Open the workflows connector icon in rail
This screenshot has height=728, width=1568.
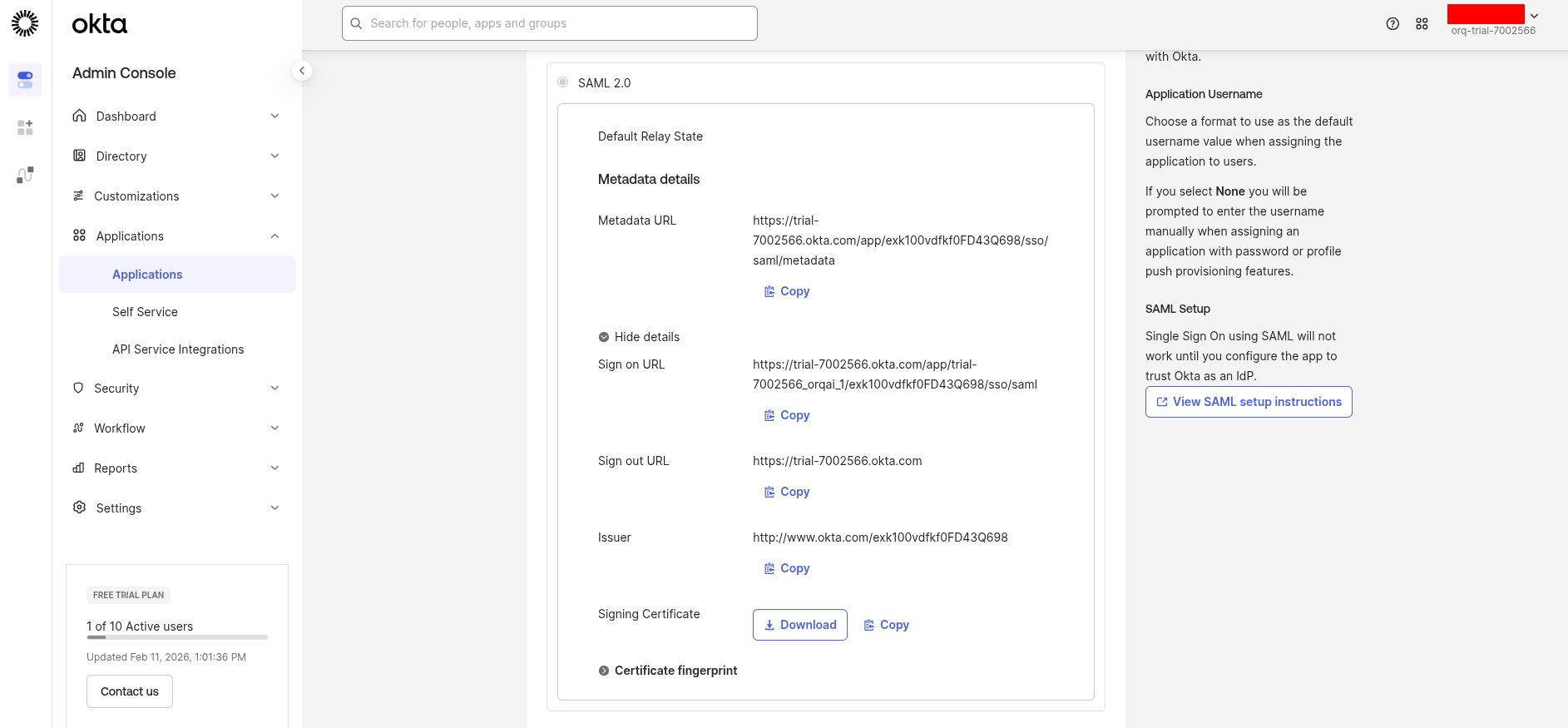[x=25, y=175]
